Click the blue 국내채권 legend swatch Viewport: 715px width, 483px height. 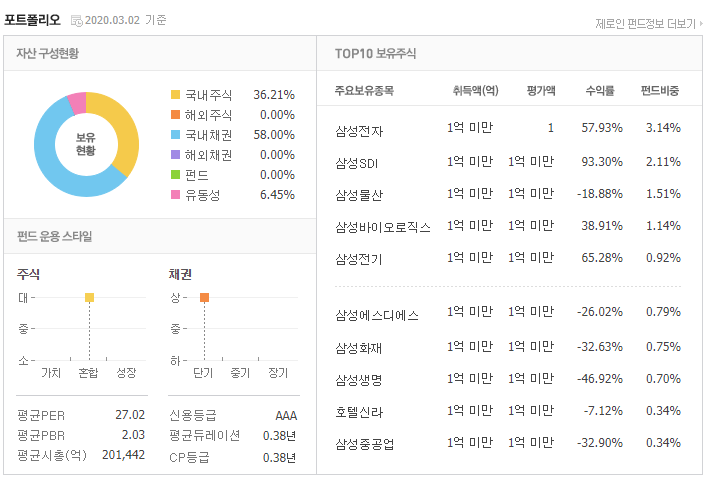pyautogui.click(x=175, y=135)
